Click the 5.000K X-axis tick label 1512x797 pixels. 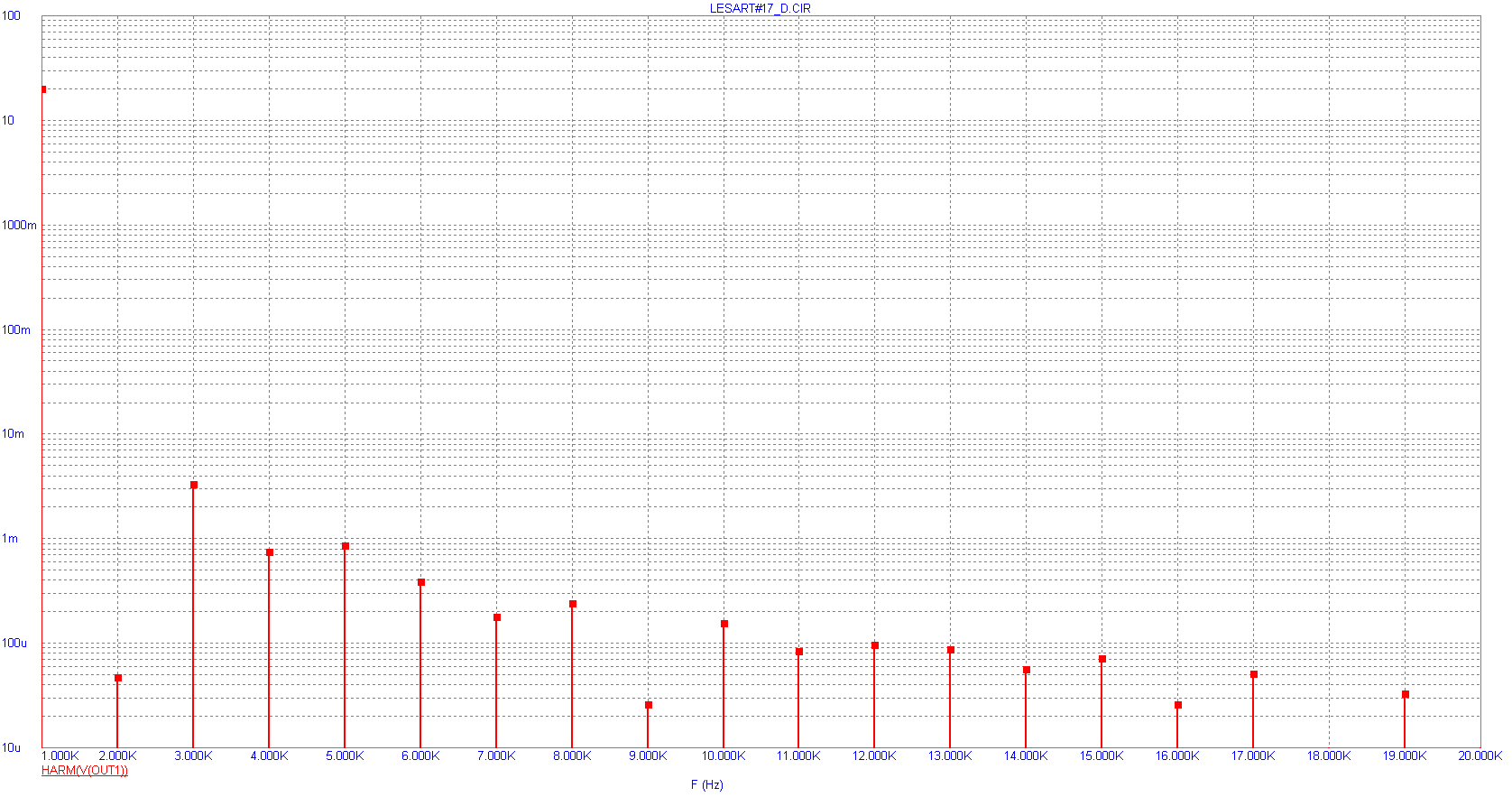[345, 755]
